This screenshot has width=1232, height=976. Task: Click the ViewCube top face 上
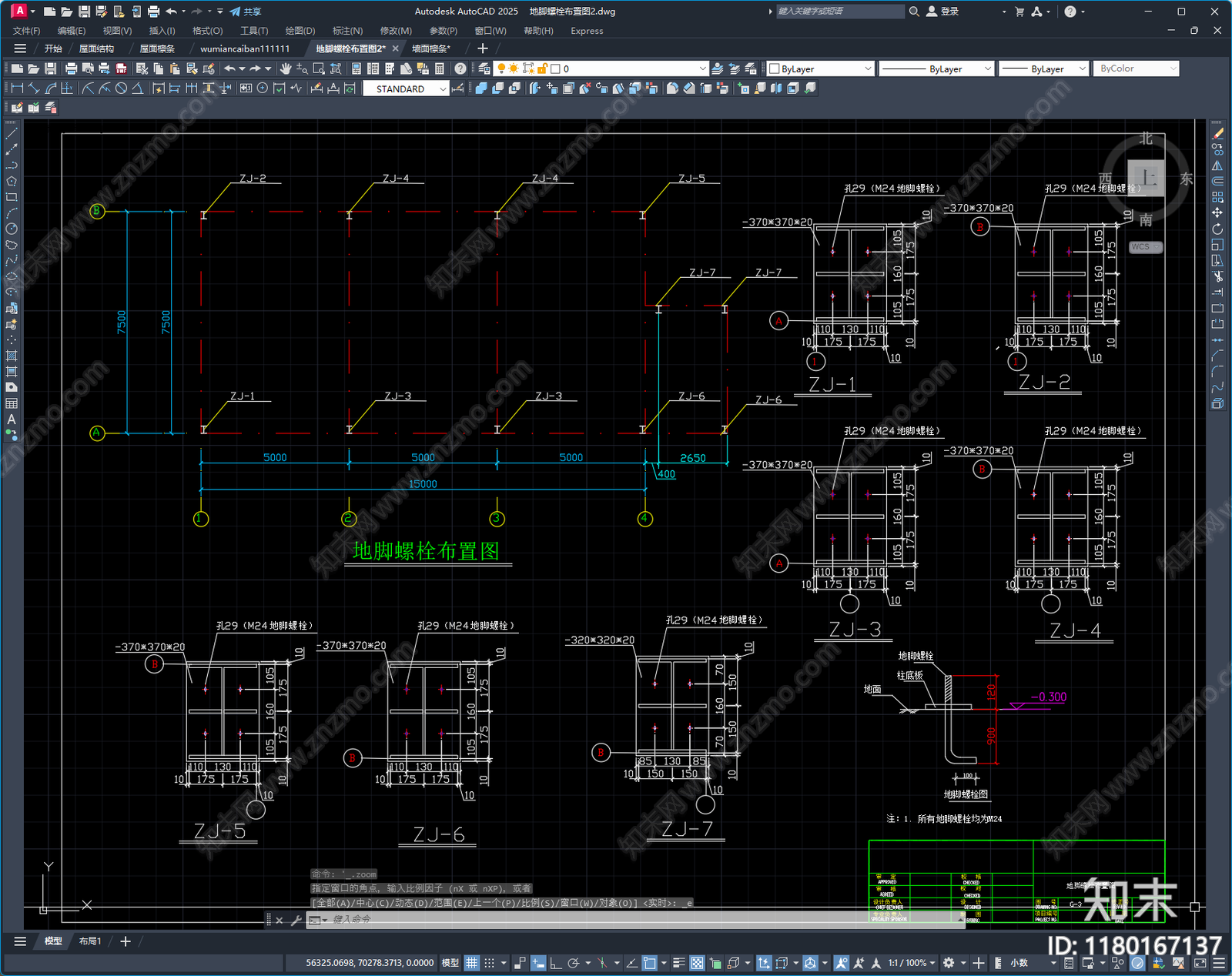(1147, 179)
